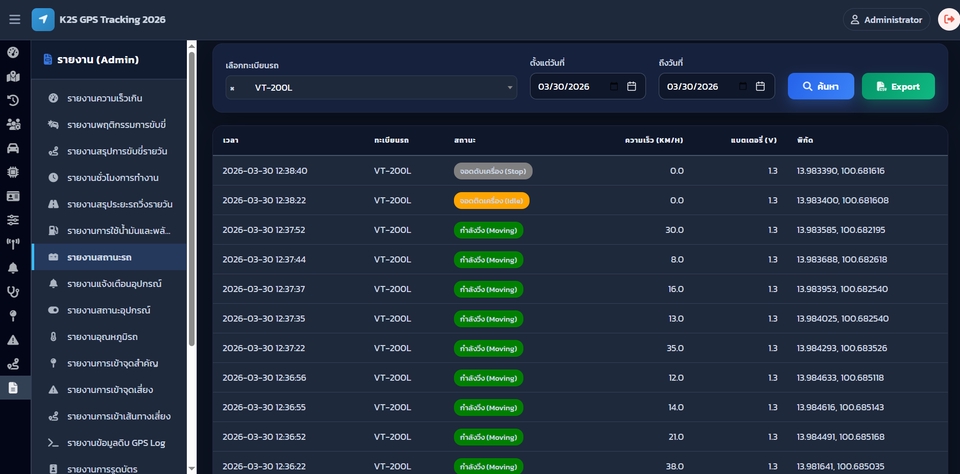The height and width of the screenshot is (474, 960).
Task: Click the green Export button
Action: click(x=898, y=87)
